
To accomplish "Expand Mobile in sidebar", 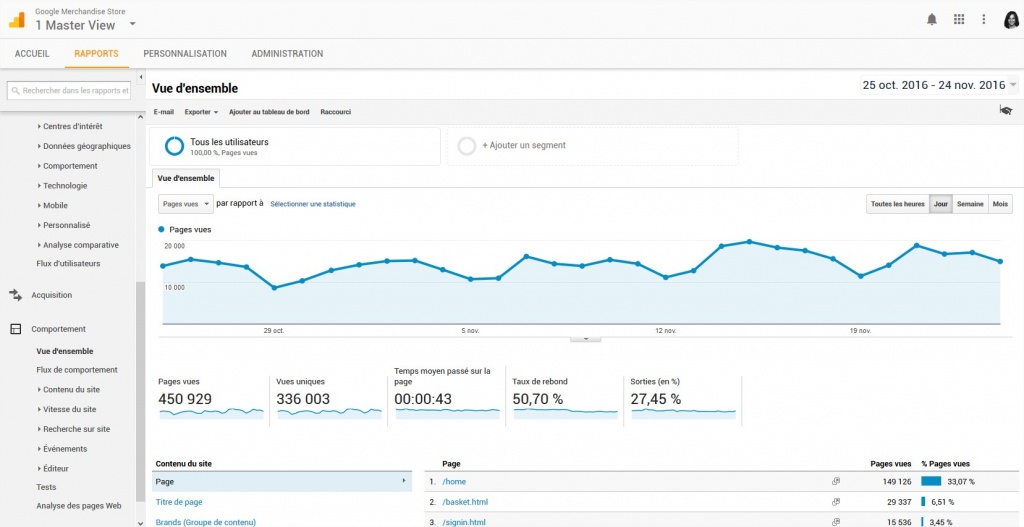I will coord(54,205).
